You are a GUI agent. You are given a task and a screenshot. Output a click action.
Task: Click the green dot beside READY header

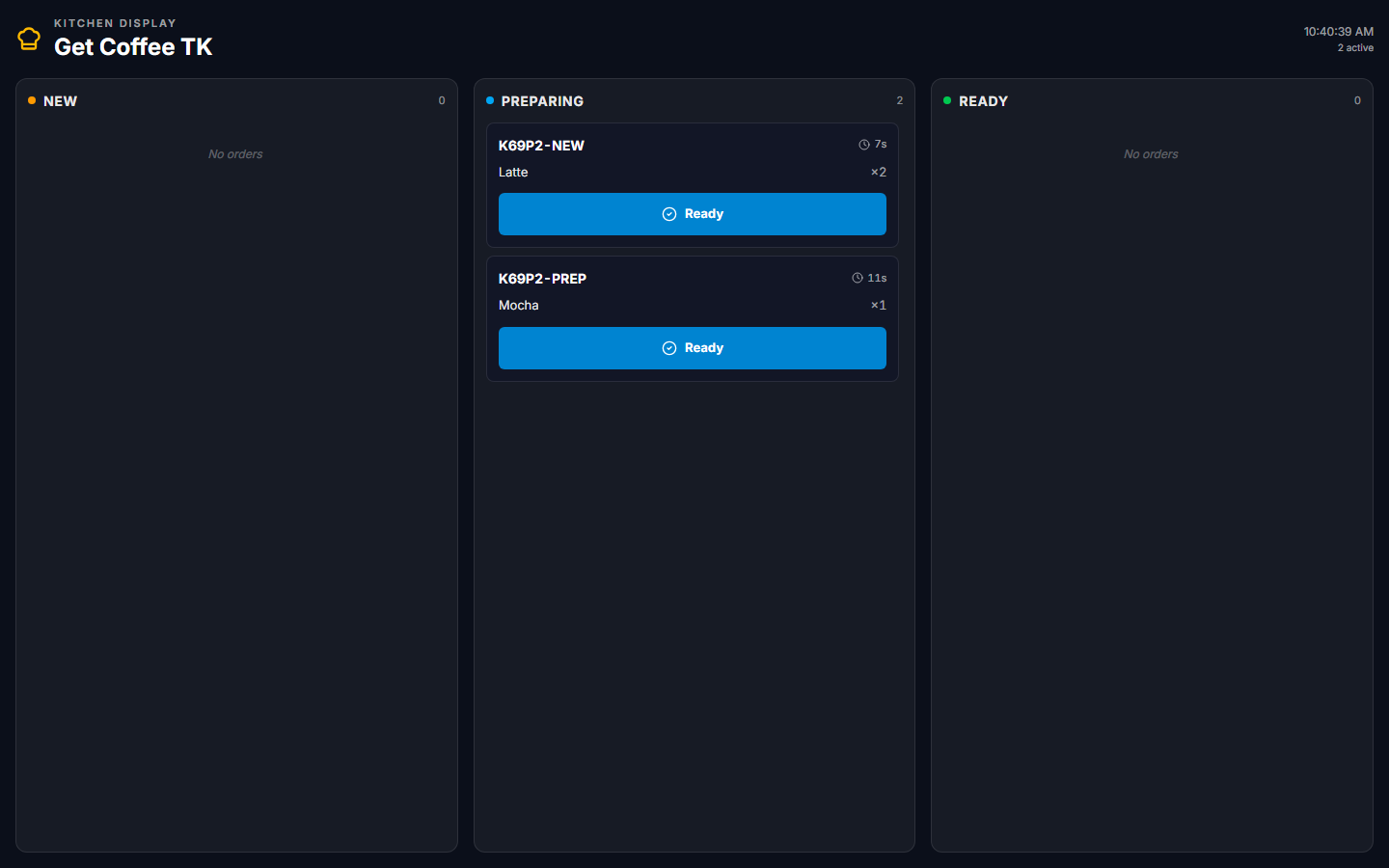tap(947, 100)
